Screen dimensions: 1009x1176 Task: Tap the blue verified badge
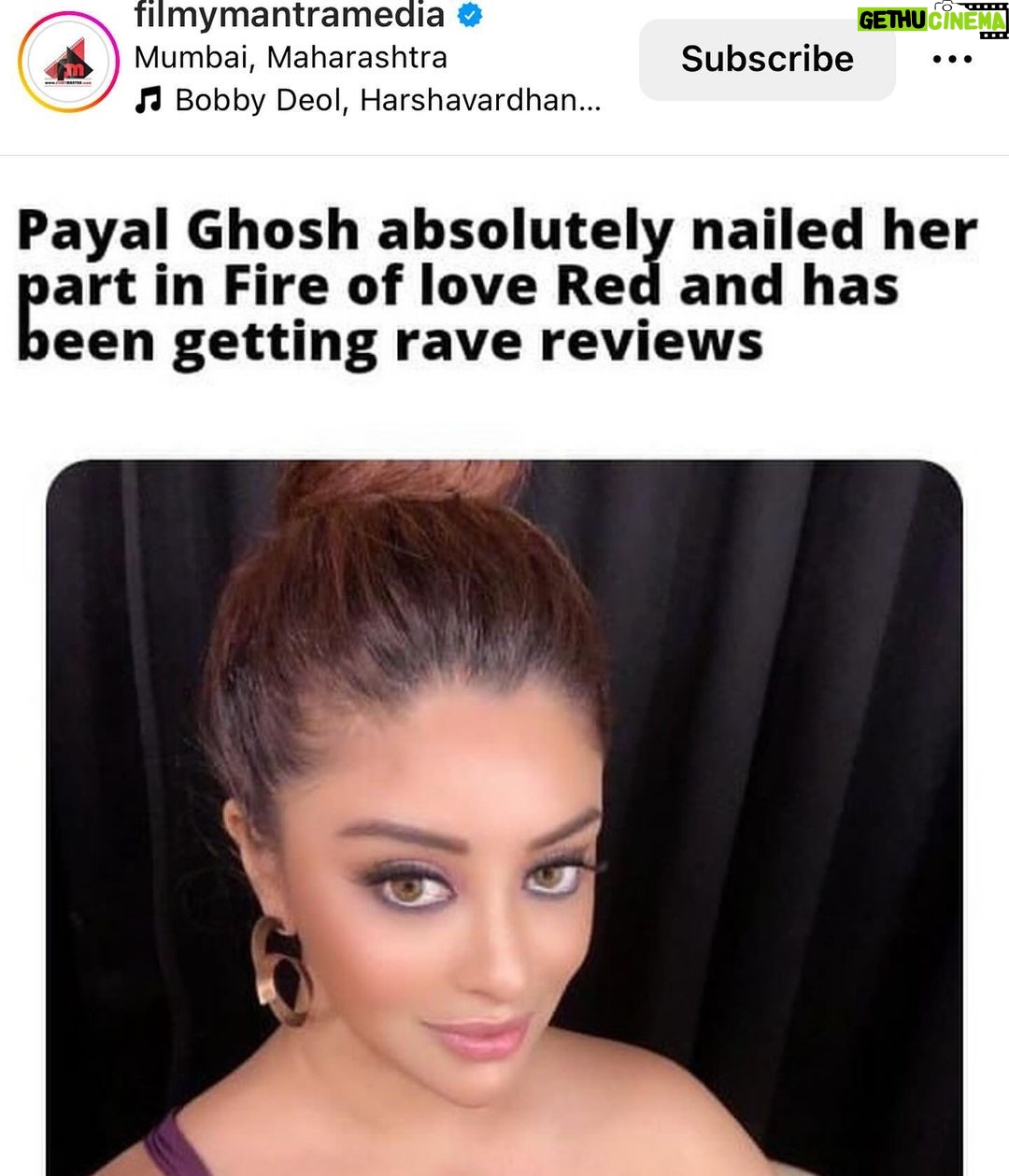click(x=470, y=16)
